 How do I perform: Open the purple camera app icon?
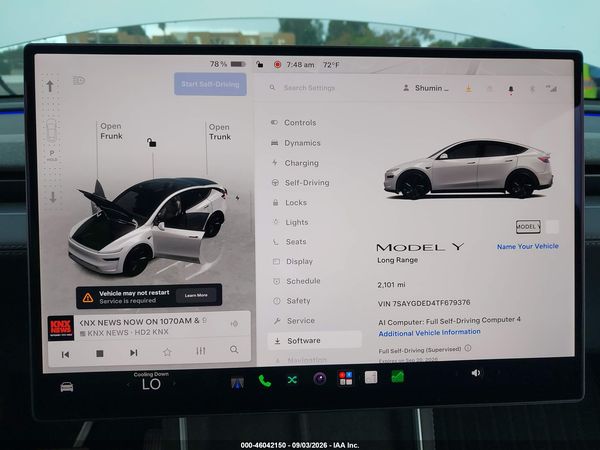[x=320, y=379]
